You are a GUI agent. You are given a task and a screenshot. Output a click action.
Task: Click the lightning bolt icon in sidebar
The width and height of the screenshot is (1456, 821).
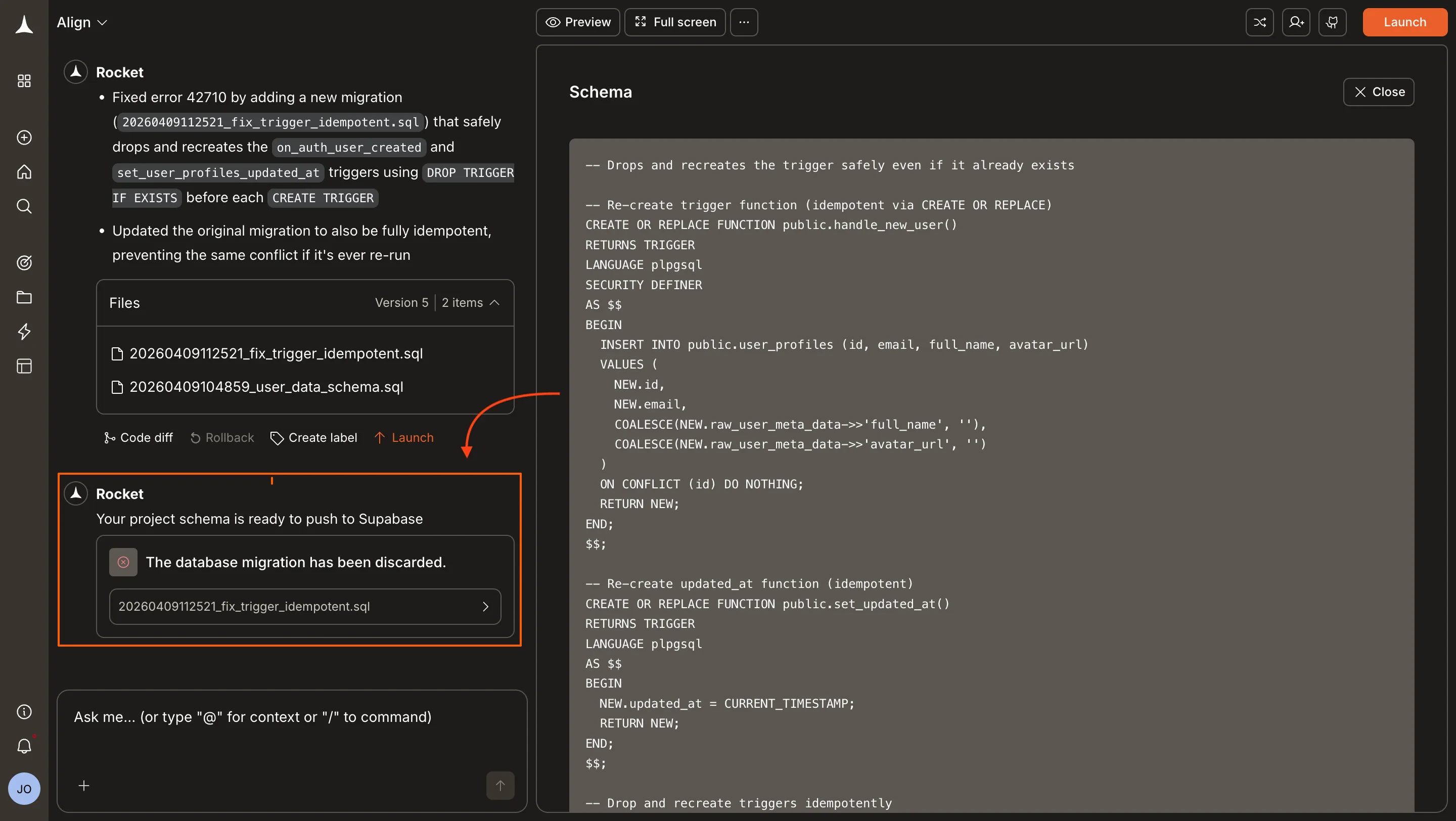point(24,332)
